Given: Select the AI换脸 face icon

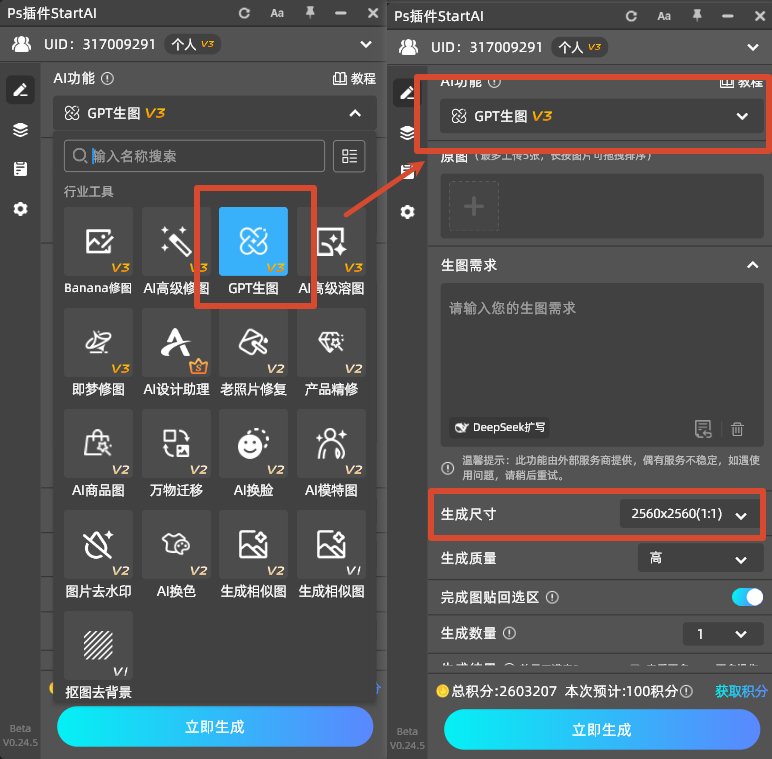Looking at the screenshot, I should point(253,443).
